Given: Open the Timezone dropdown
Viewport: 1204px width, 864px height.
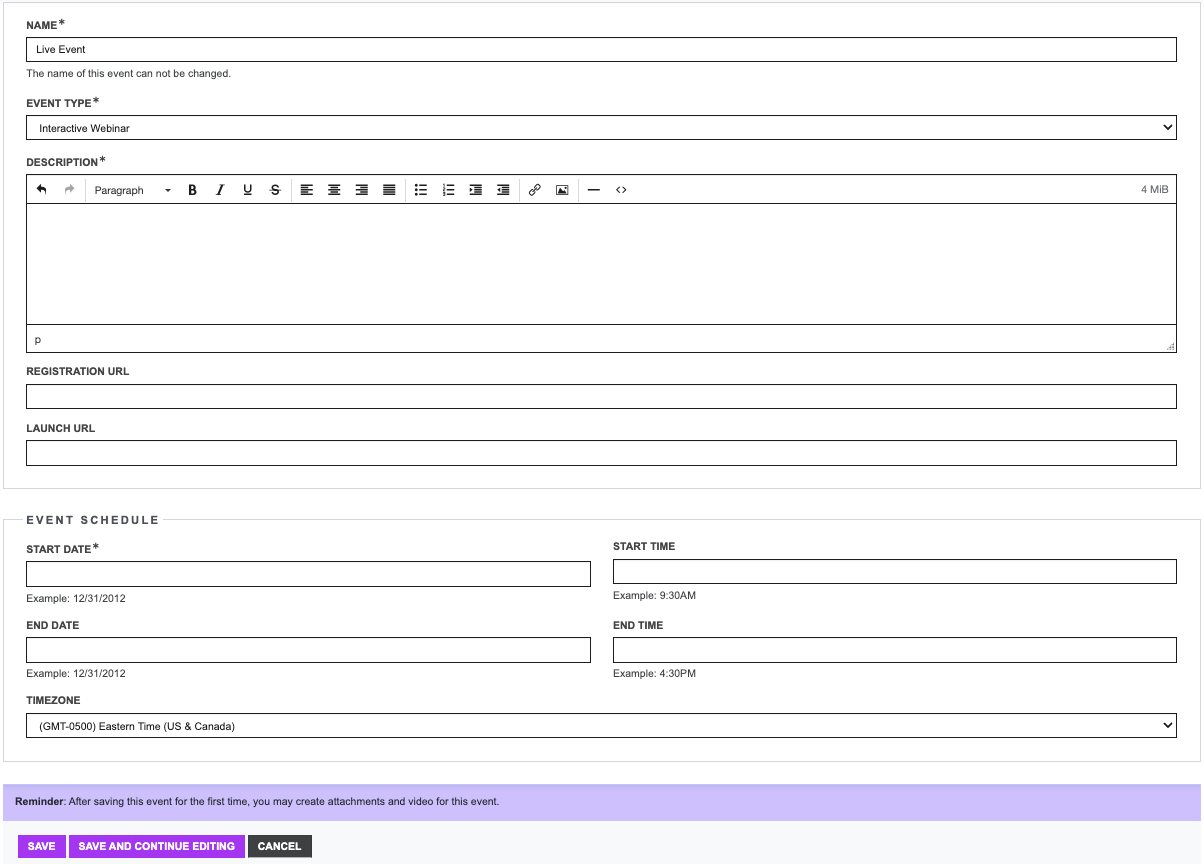Looking at the screenshot, I should click(x=601, y=726).
